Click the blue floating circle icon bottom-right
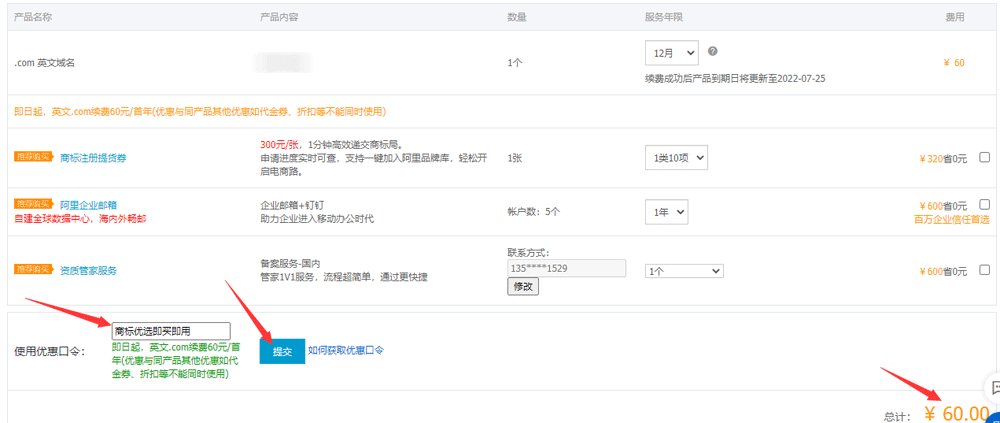Screen dimensions: 1000x423 pos(995,415)
